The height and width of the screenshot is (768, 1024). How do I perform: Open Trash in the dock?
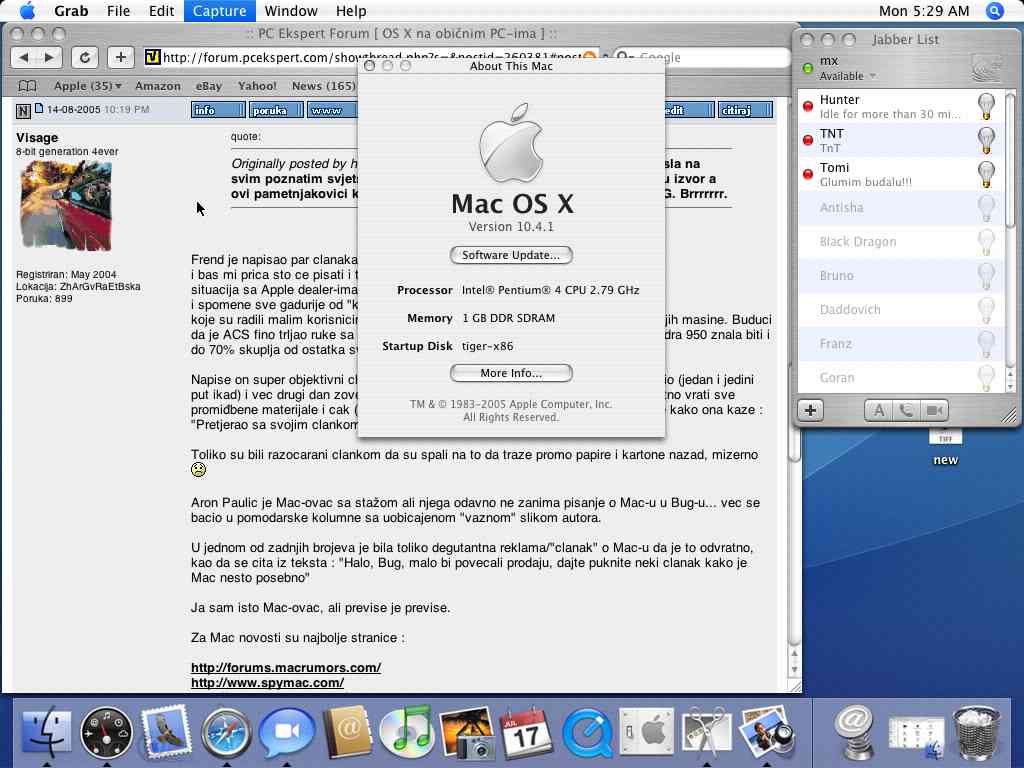coord(977,733)
